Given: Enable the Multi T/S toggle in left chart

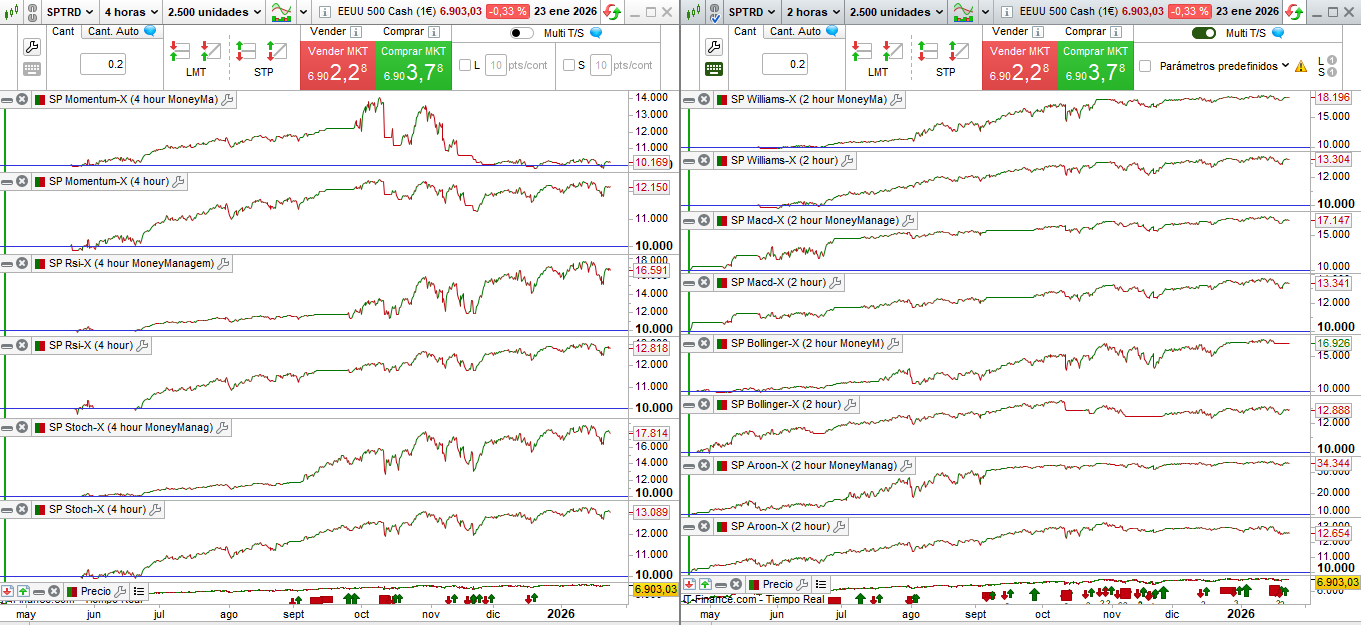Looking at the screenshot, I should pos(521,33).
